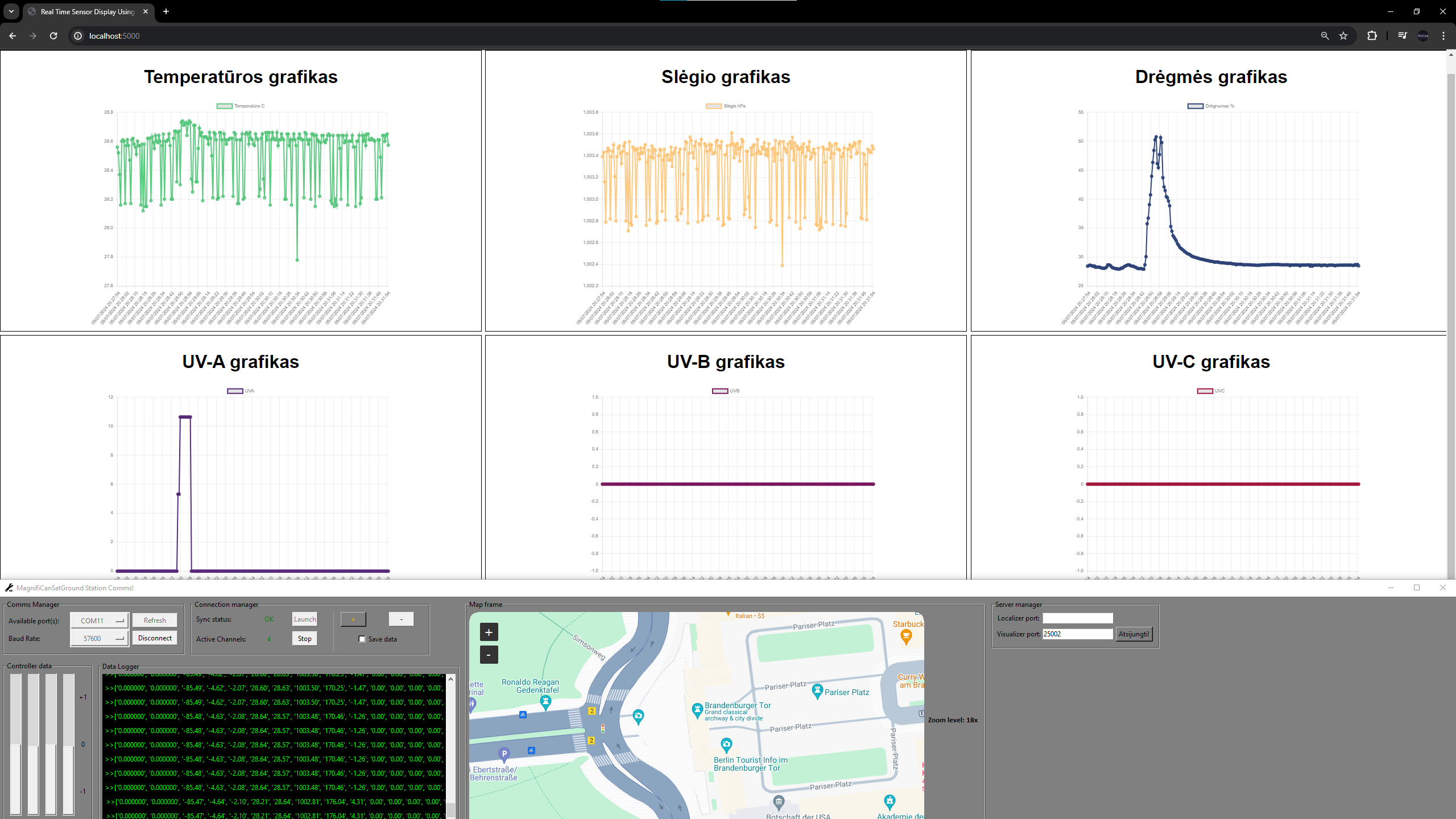Open the tab search chevron in Chrome
The image size is (1456, 819).
pos(11,11)
